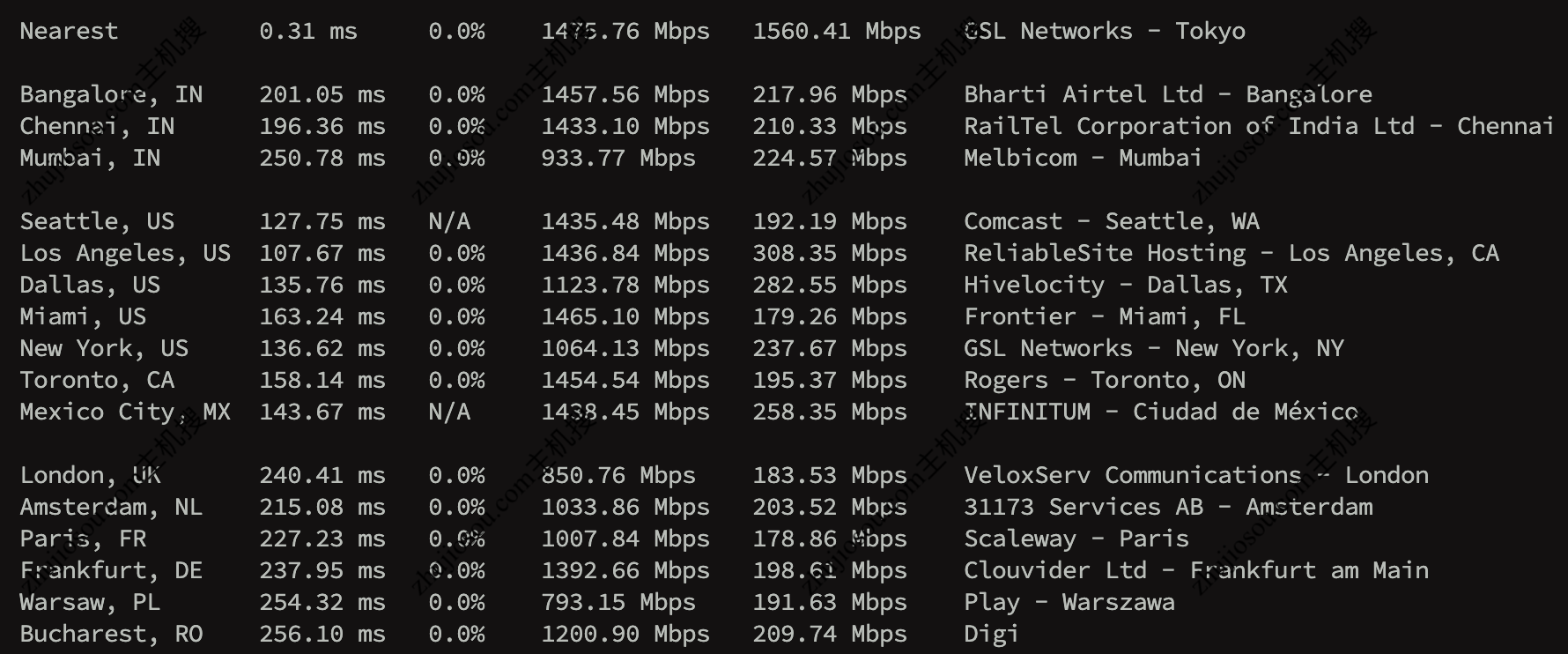Image resolution: width=1568 pixels, height=654 pixels.
Task: Click the GSL Networks - Tokyo server name
Action: coord(1104,31)
